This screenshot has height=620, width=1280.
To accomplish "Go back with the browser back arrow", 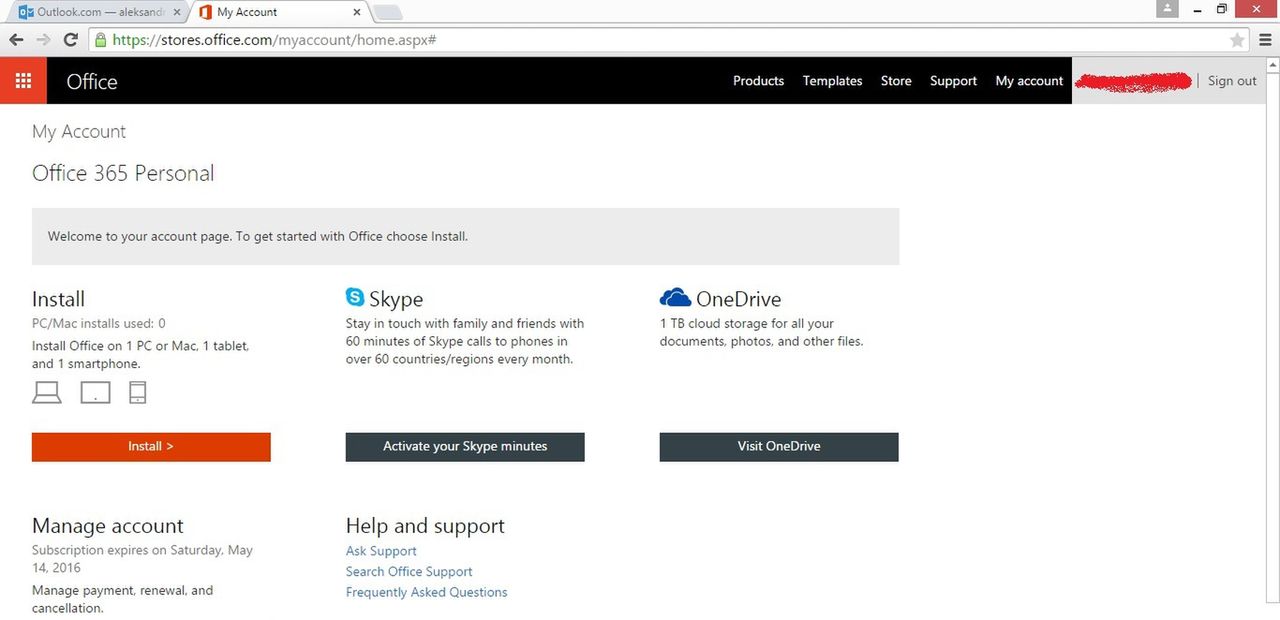I will coord(16,40).
